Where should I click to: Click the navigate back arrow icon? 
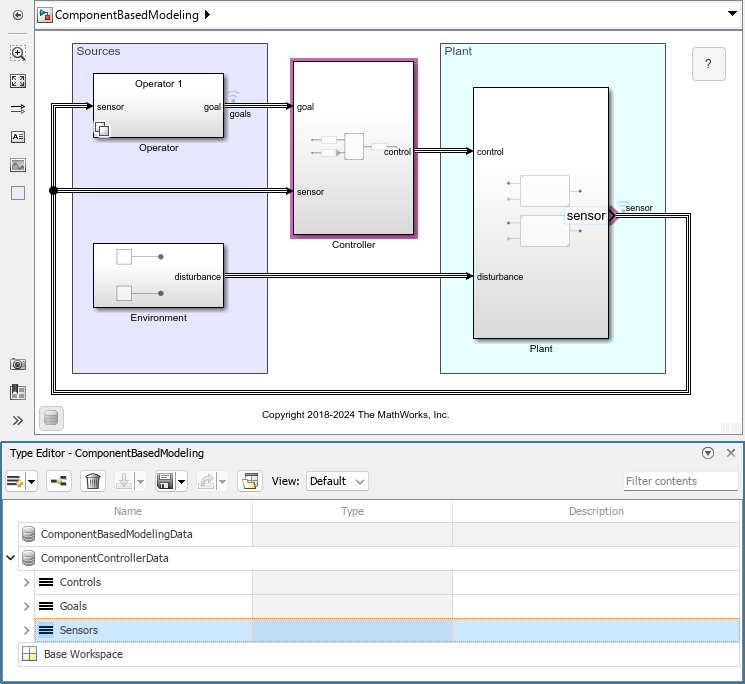point(18,16)
